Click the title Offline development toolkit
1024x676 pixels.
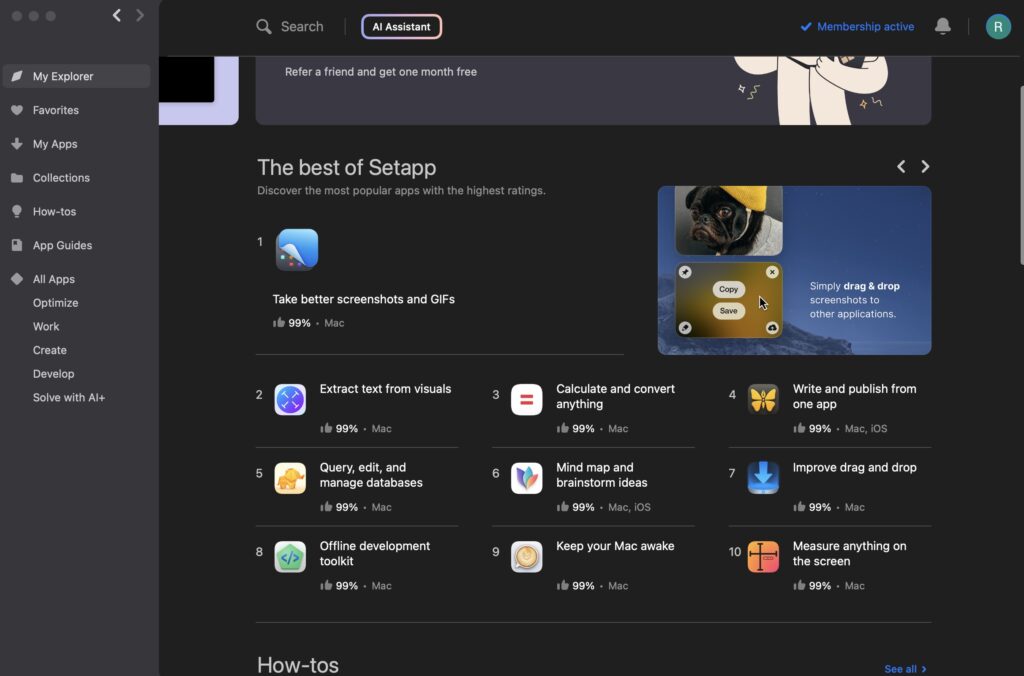pyautogui.click(x=375, y=553)
